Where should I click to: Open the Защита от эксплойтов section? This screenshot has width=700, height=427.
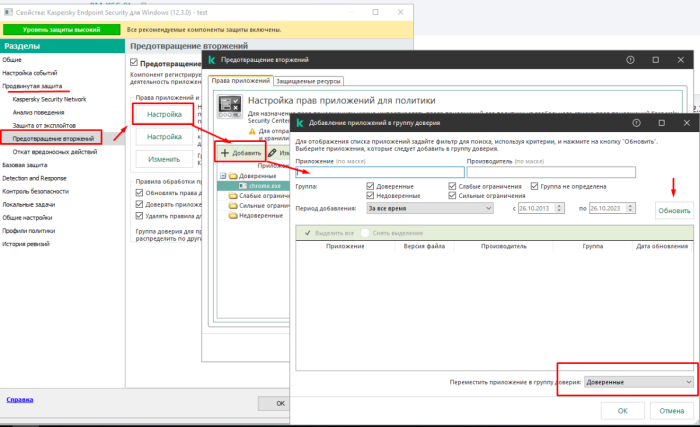pos(44,126)
